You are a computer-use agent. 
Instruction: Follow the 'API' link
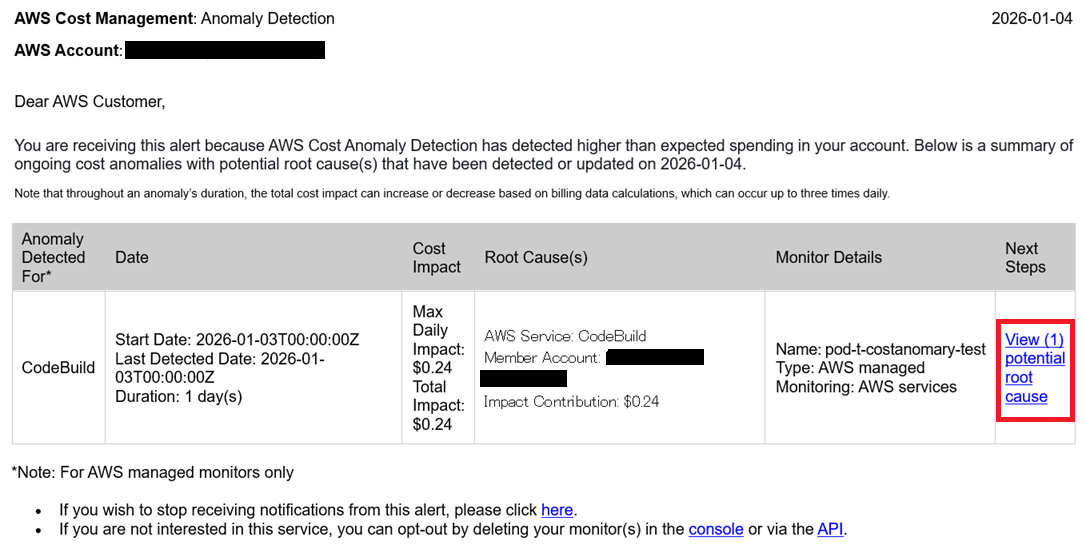830,529
